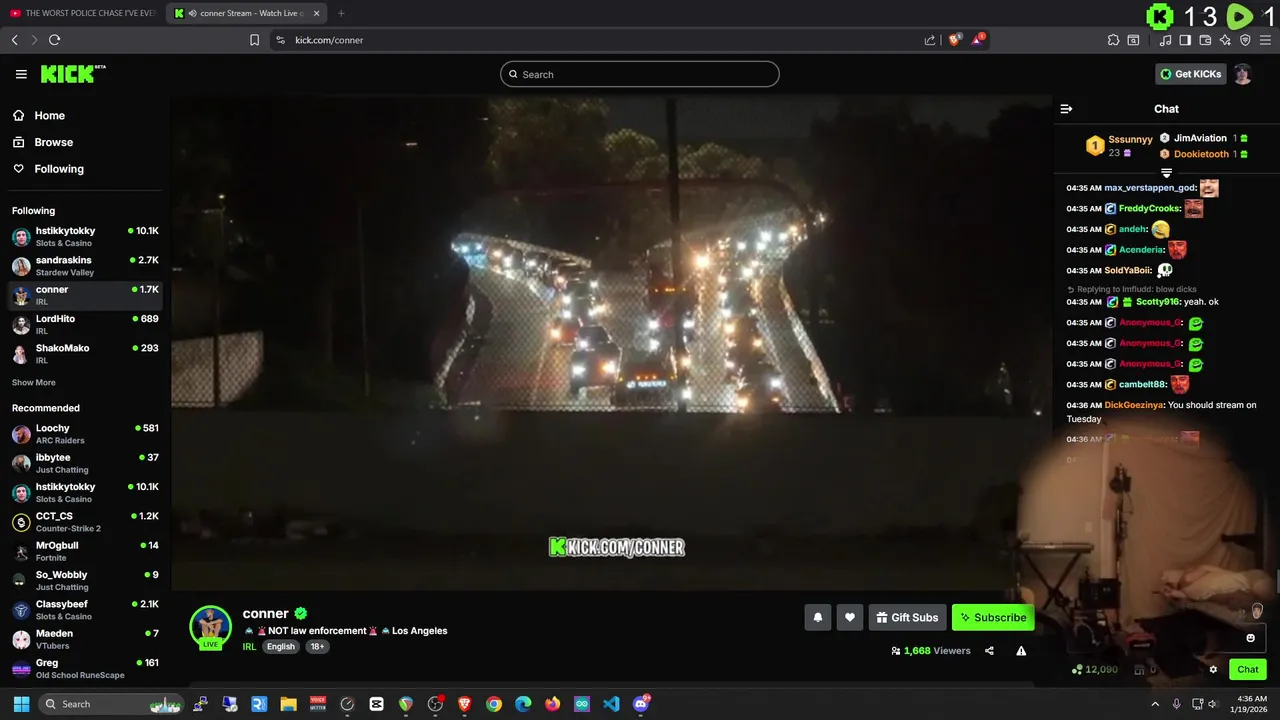
Task: Click the IRL category link
Action: point(249,647)
